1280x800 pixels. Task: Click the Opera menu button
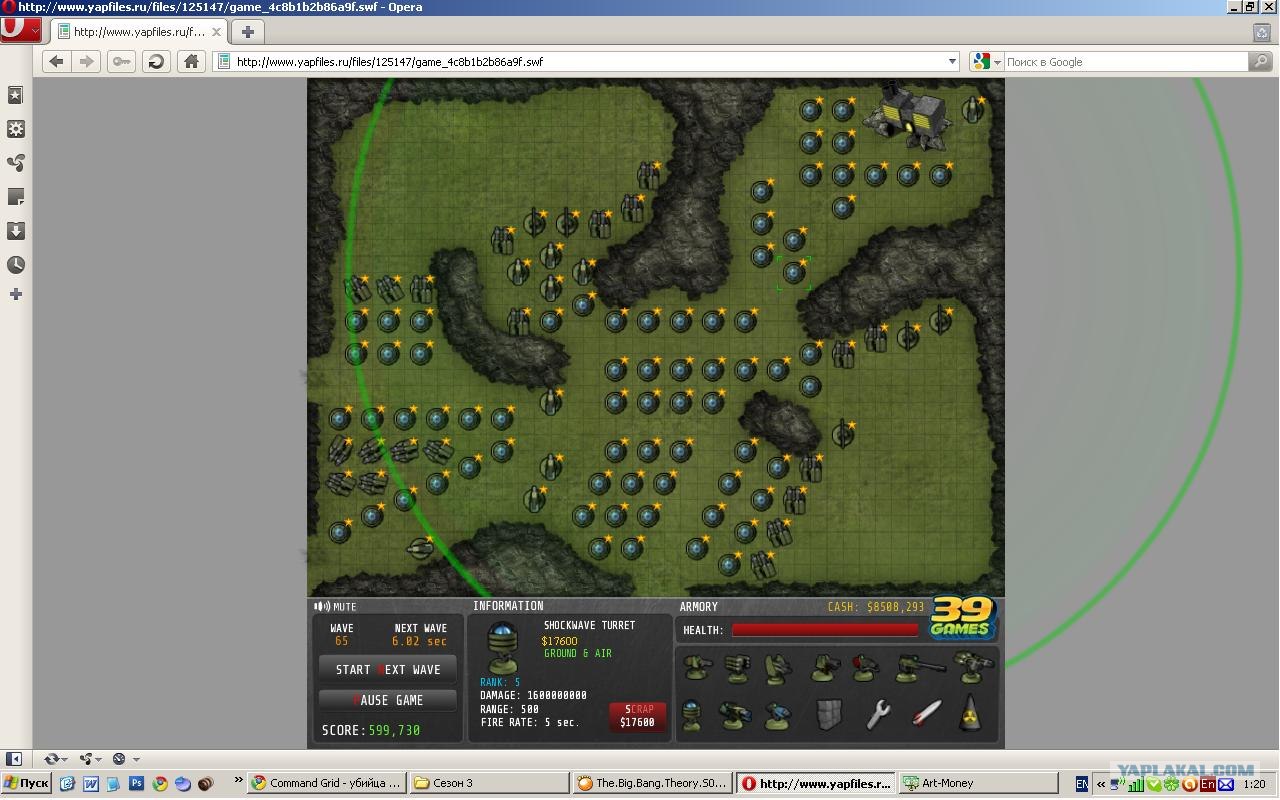point(20,30)
